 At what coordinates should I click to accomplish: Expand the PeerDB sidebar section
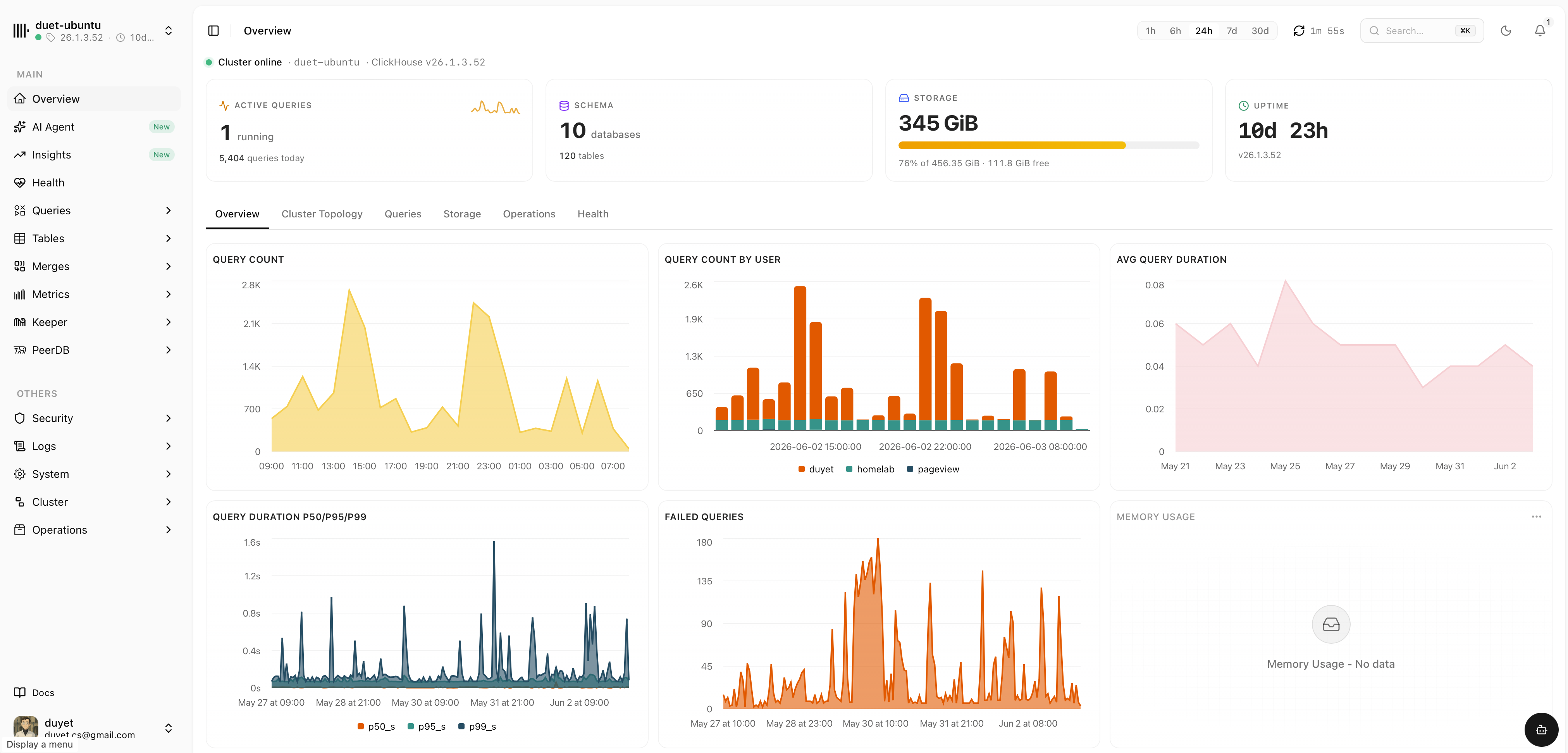pyautogui.click(x=169, y=350)
